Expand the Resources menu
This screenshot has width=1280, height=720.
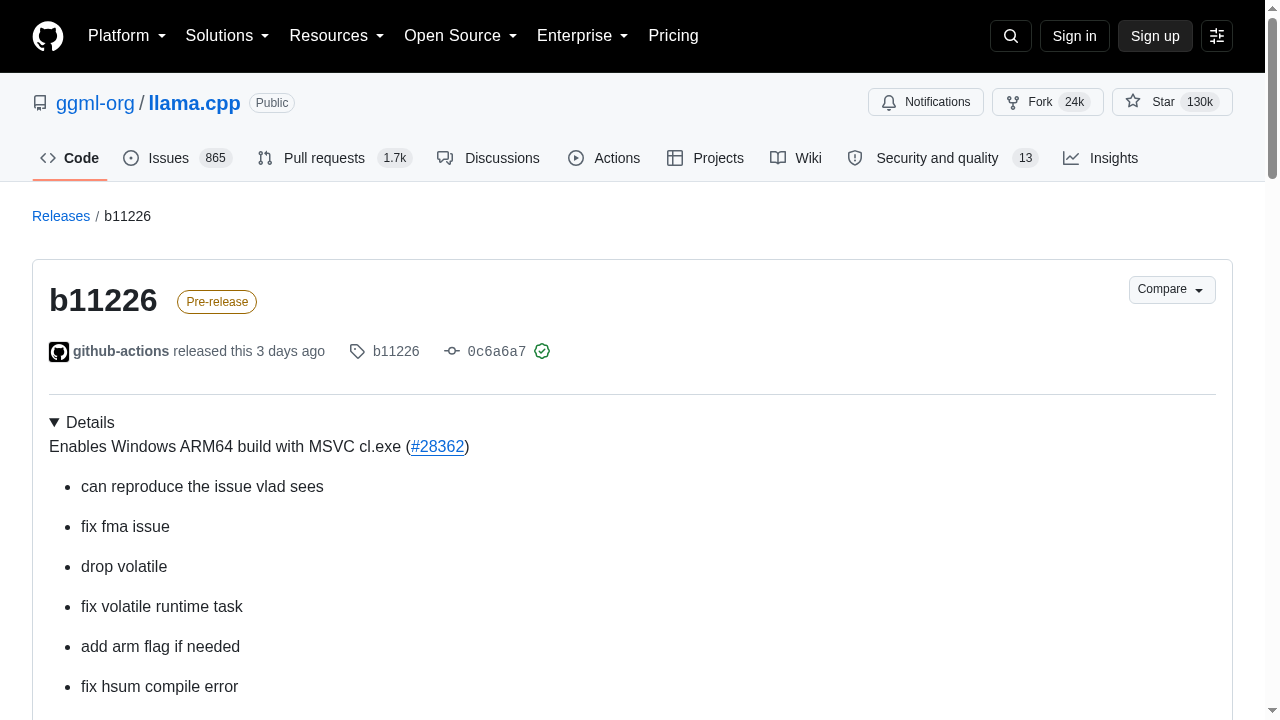pyautogui.click(x=337, y=36)
